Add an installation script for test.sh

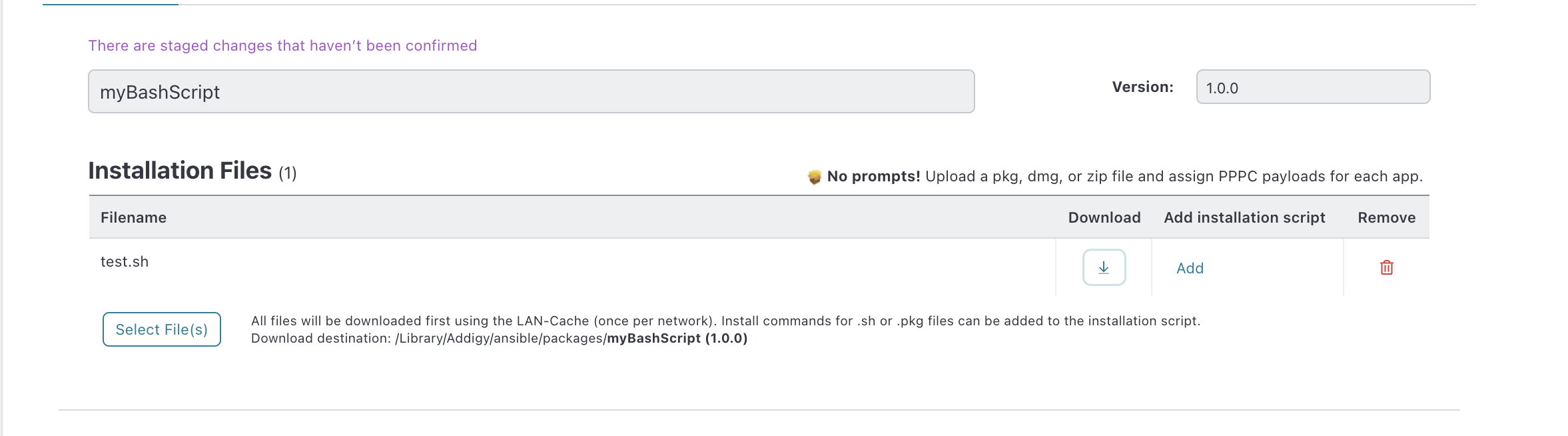click(x=1190, y=268)
